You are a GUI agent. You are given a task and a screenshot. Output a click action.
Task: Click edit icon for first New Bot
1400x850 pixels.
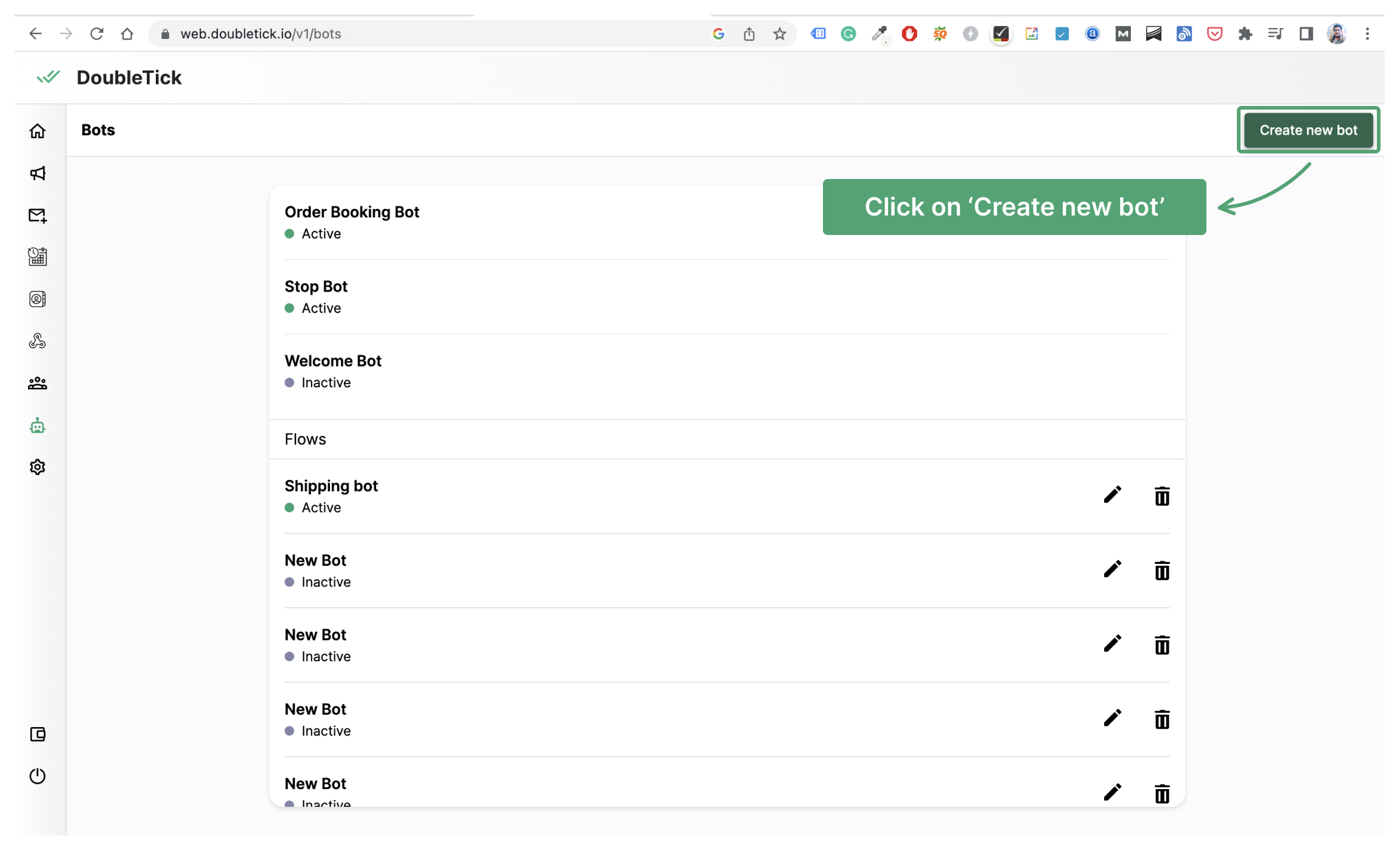[x=1112, y=570]
